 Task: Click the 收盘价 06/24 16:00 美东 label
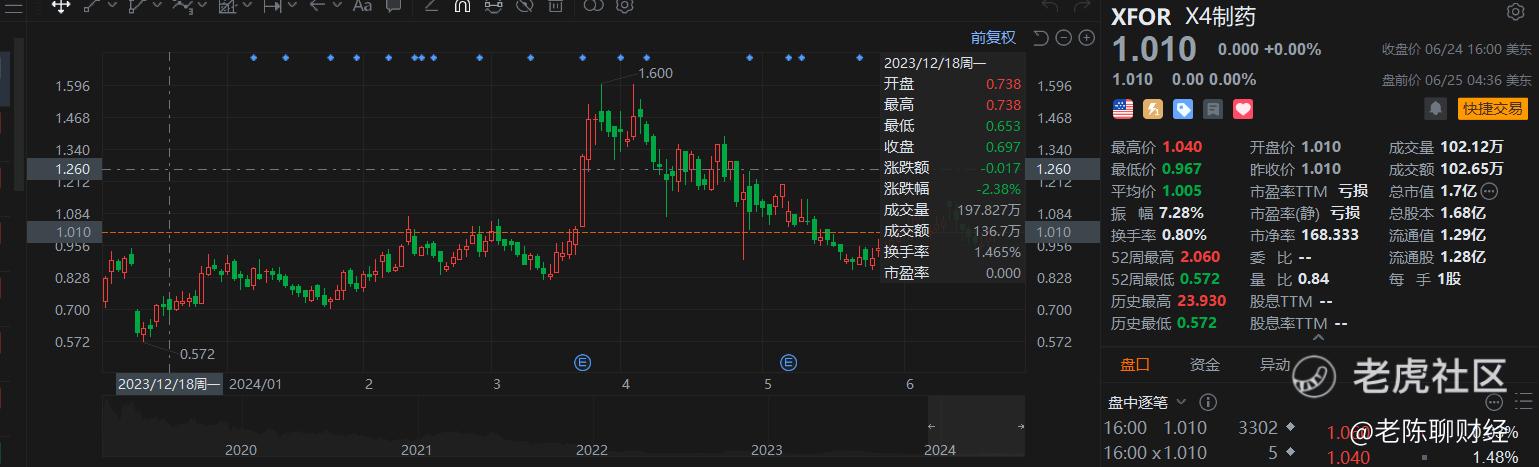coord(1456,49)
